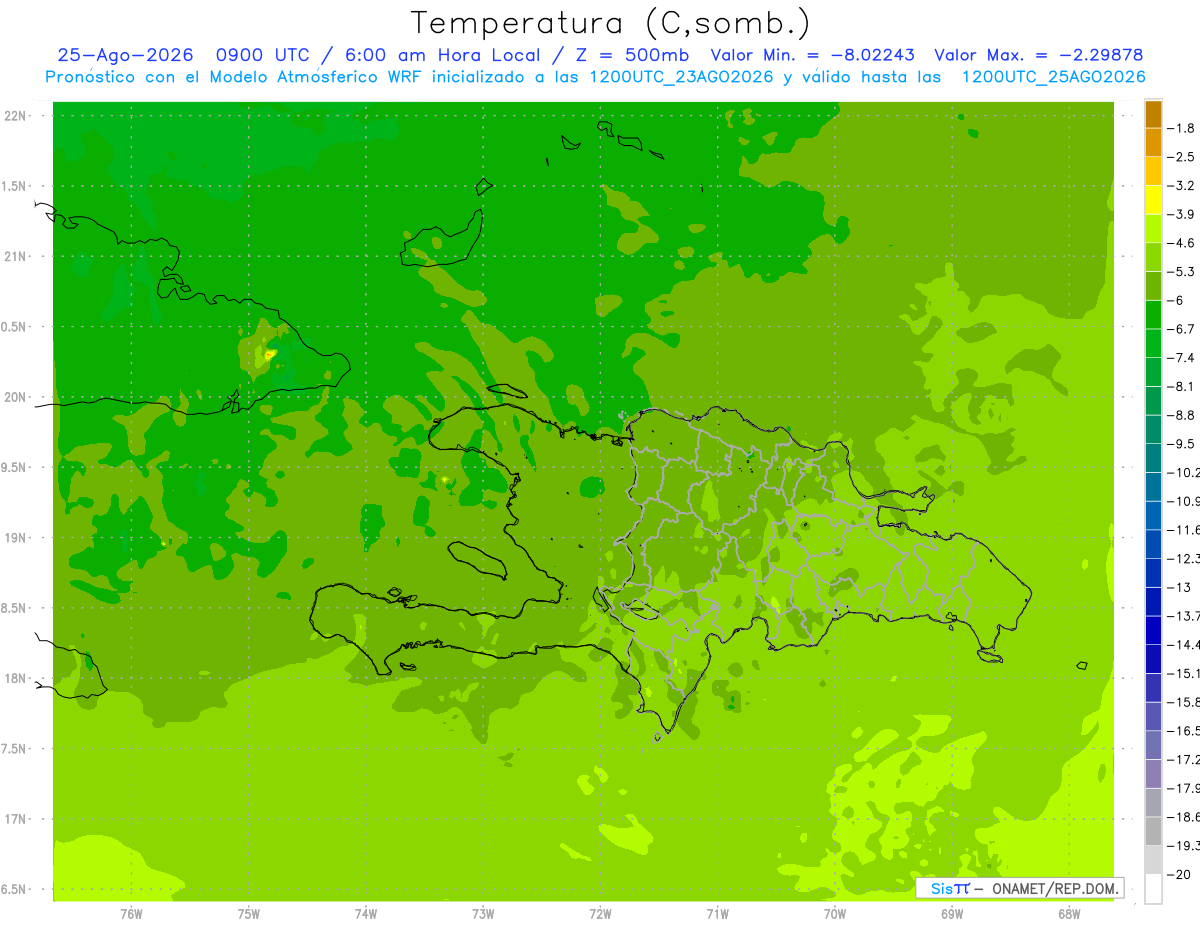The width and height of the screenshot is (1200, 927).
Task: Pick the green legend swatch between -6.7 and -7.4
Action: click(x=1153, y=343)
